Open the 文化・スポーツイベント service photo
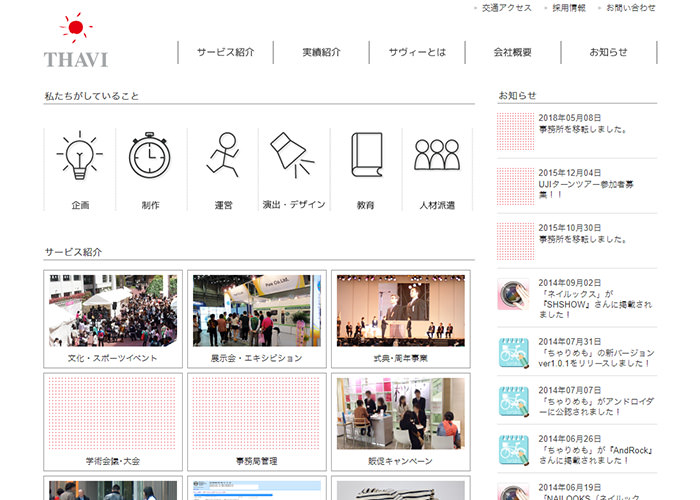The image size is (700, 500). point(113,311)
